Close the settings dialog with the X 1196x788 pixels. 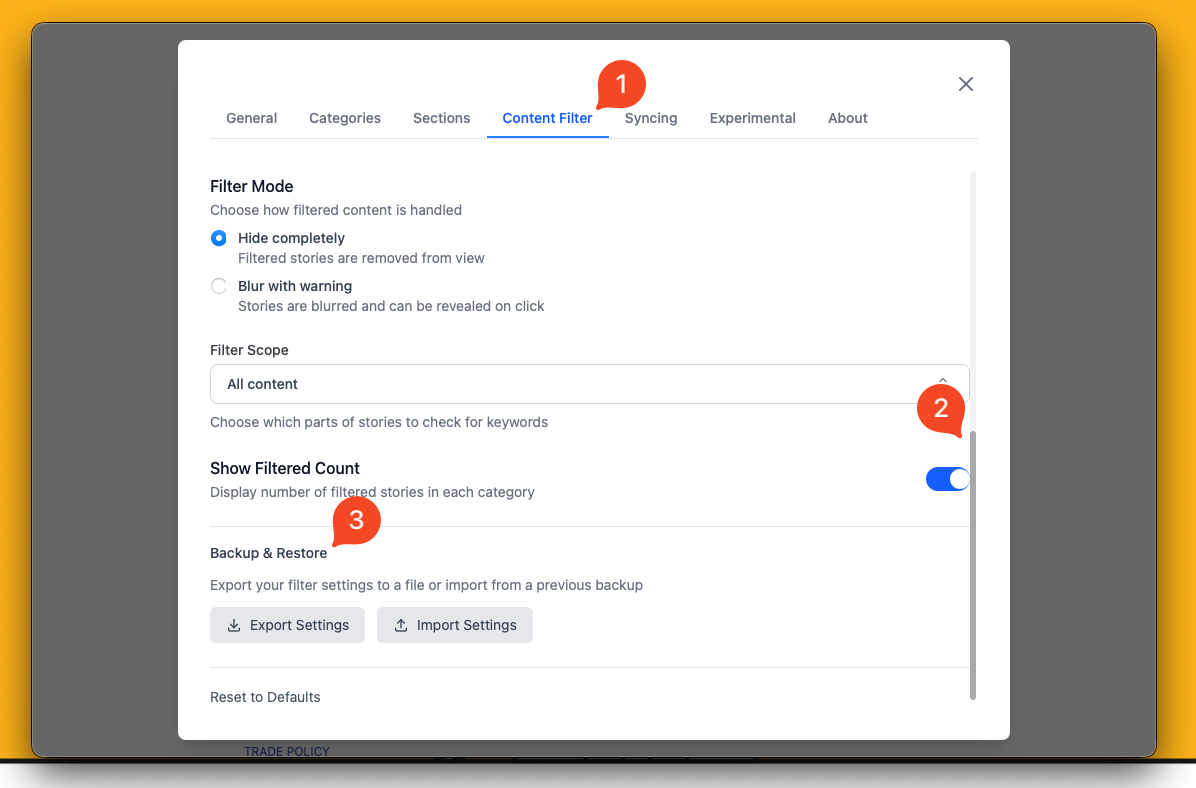(965, 84)
